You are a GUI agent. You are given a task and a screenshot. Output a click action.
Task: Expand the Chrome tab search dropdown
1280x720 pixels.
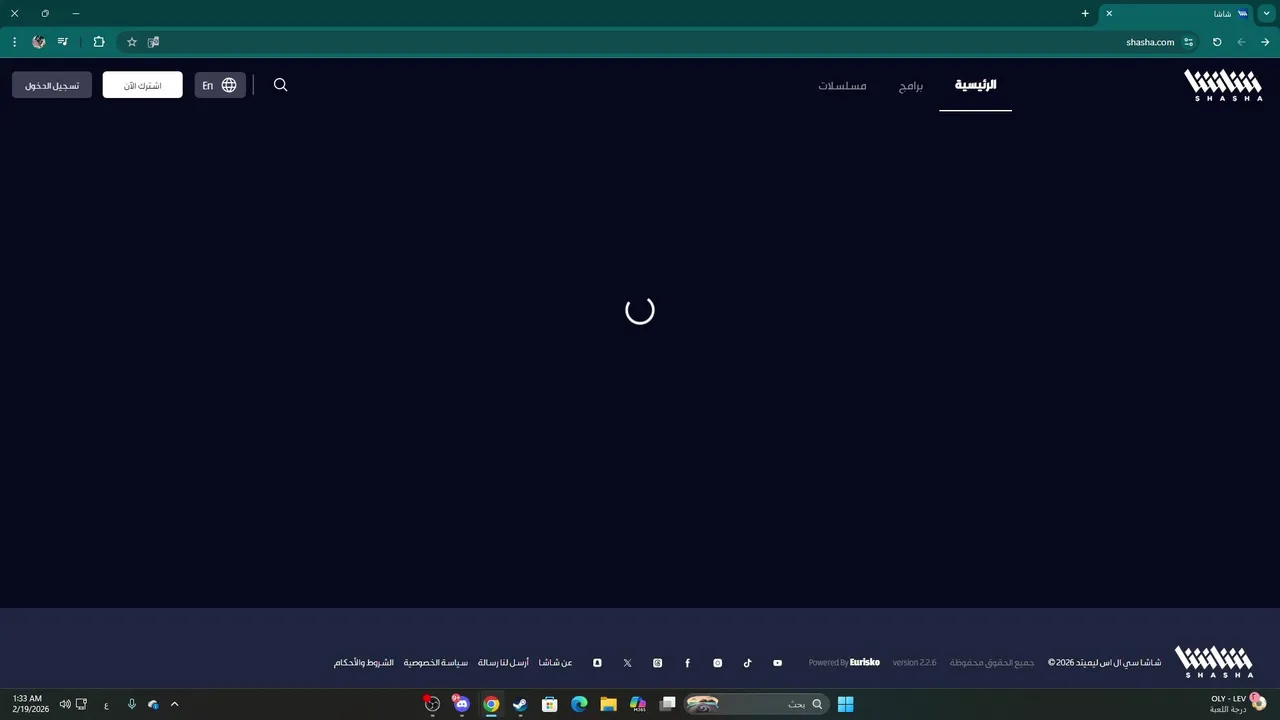pos(1266,14)
